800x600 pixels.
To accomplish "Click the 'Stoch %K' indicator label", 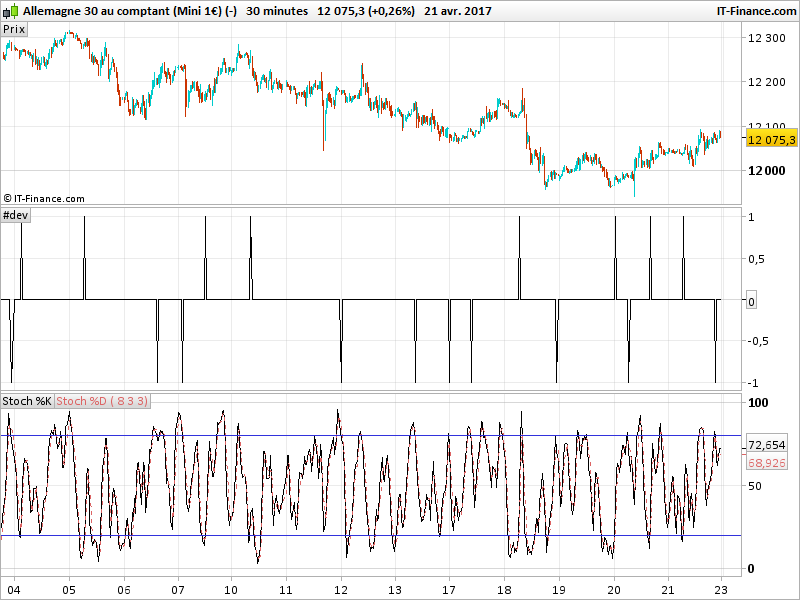I will point(27,401).
